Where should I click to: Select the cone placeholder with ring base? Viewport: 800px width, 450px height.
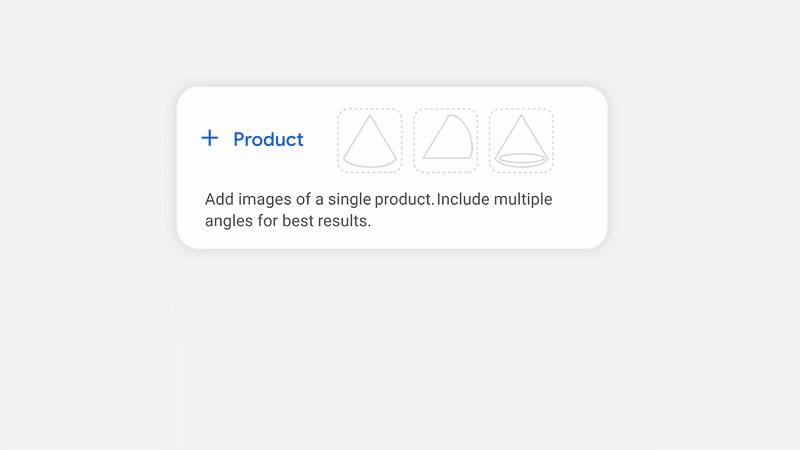[x=521, y=140]
